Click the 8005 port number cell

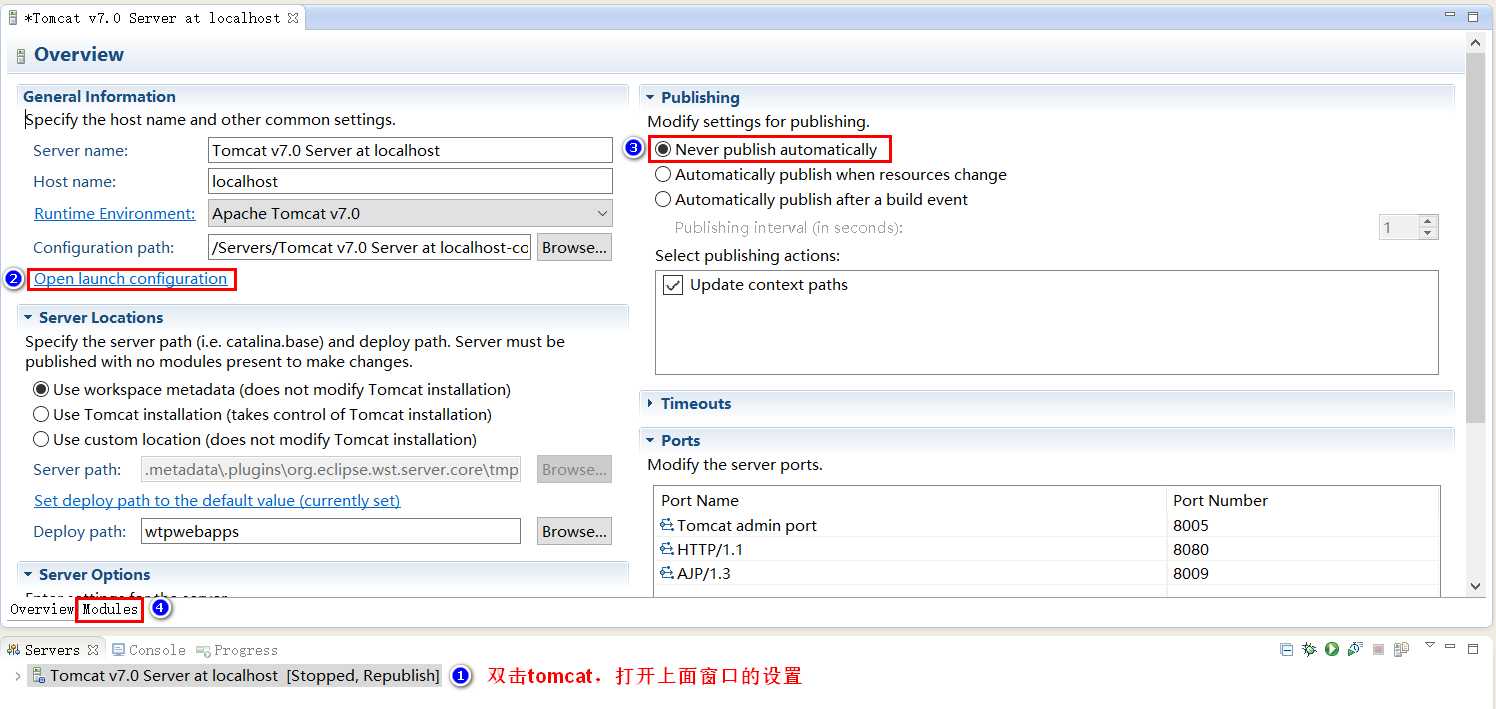coord(1303,525)
